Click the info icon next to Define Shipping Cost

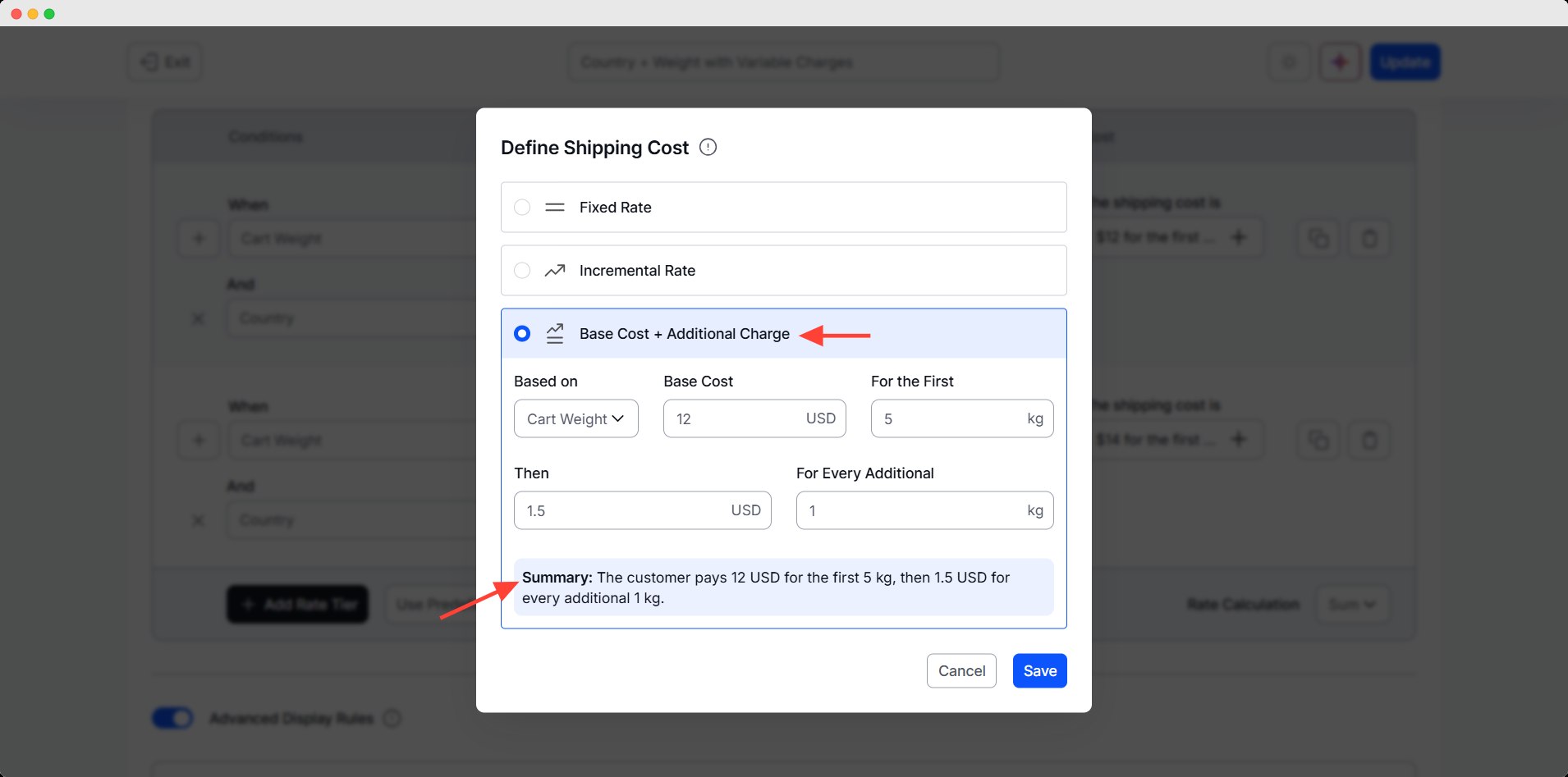click(x=708, y=147)
